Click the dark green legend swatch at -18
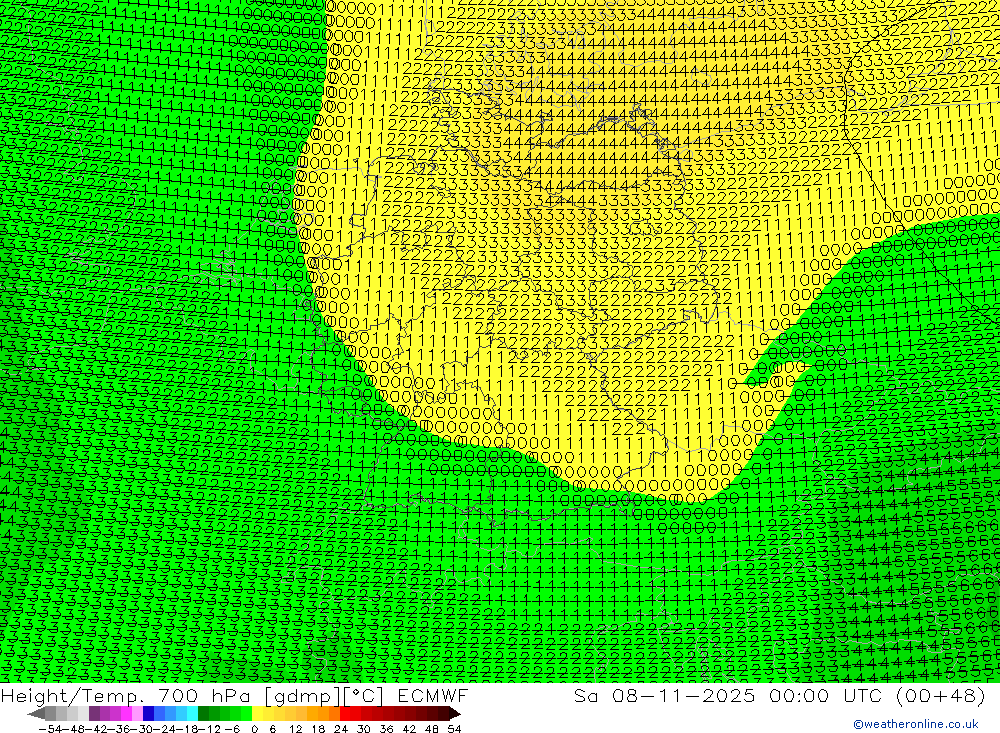Image resolution: width=1000 pixels, height=733 pixels. point(203,713)
